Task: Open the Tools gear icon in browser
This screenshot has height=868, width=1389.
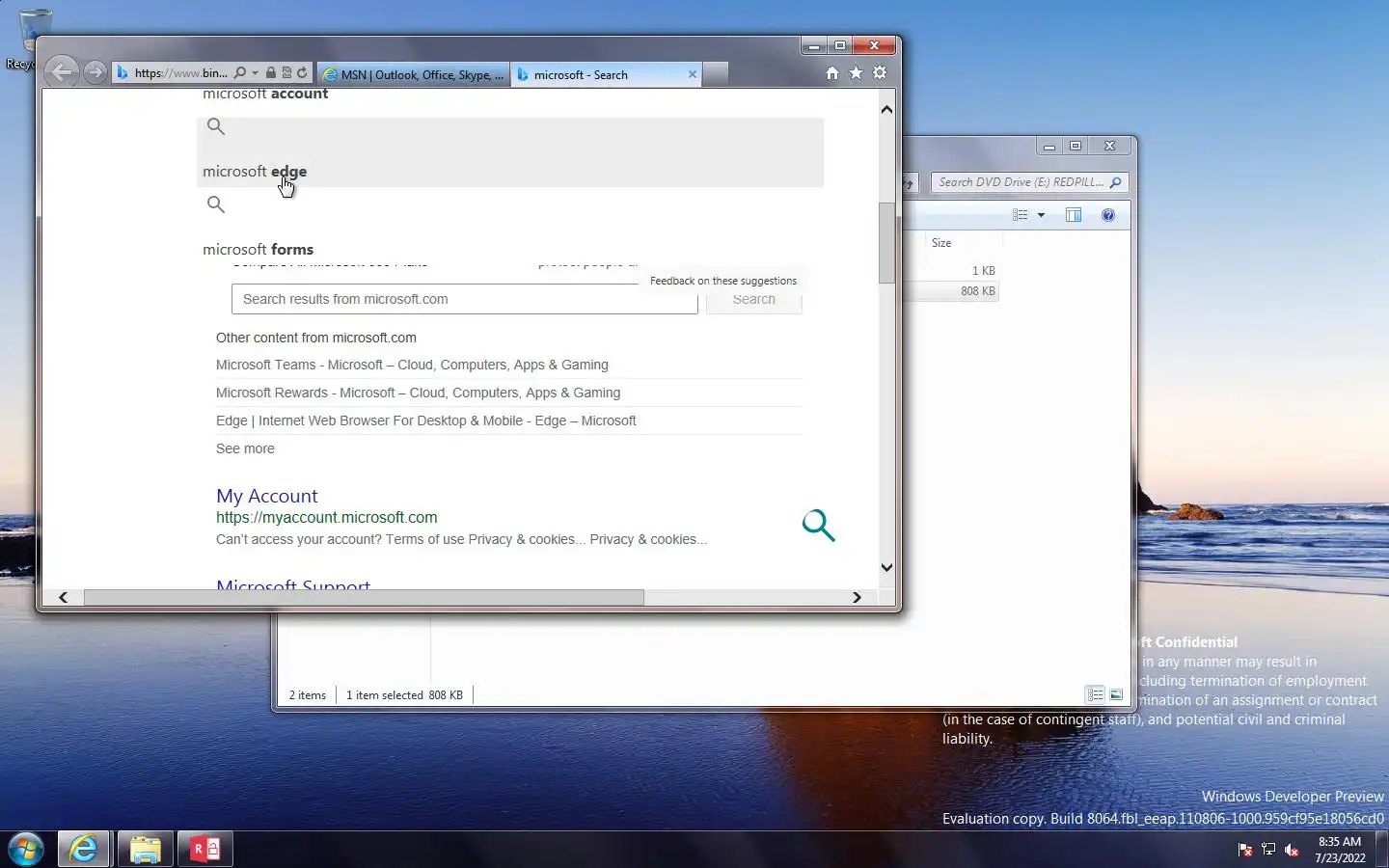Action: [880, 73]
